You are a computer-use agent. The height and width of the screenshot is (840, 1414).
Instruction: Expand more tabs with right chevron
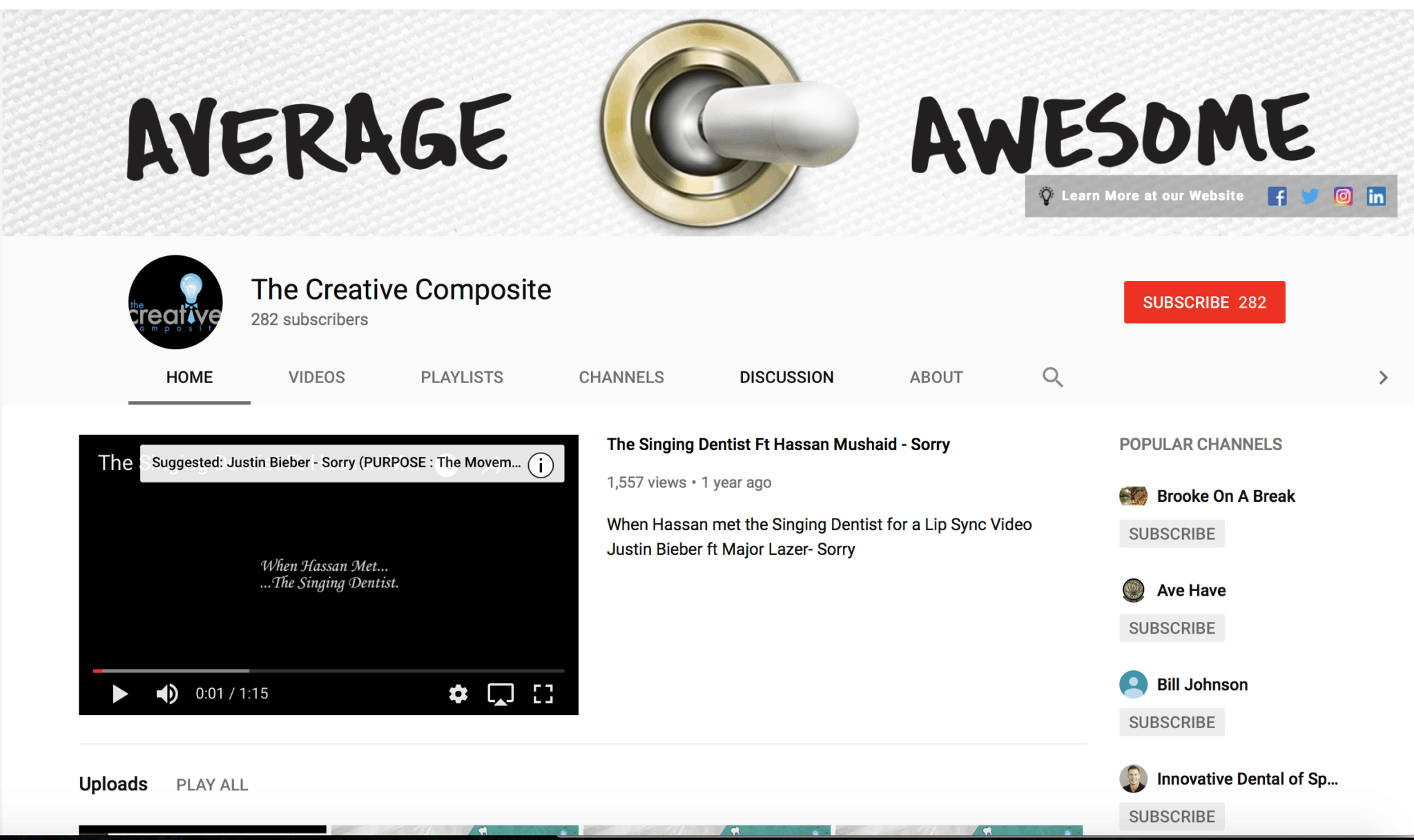pyautogui.click(x=1383, y=378)
